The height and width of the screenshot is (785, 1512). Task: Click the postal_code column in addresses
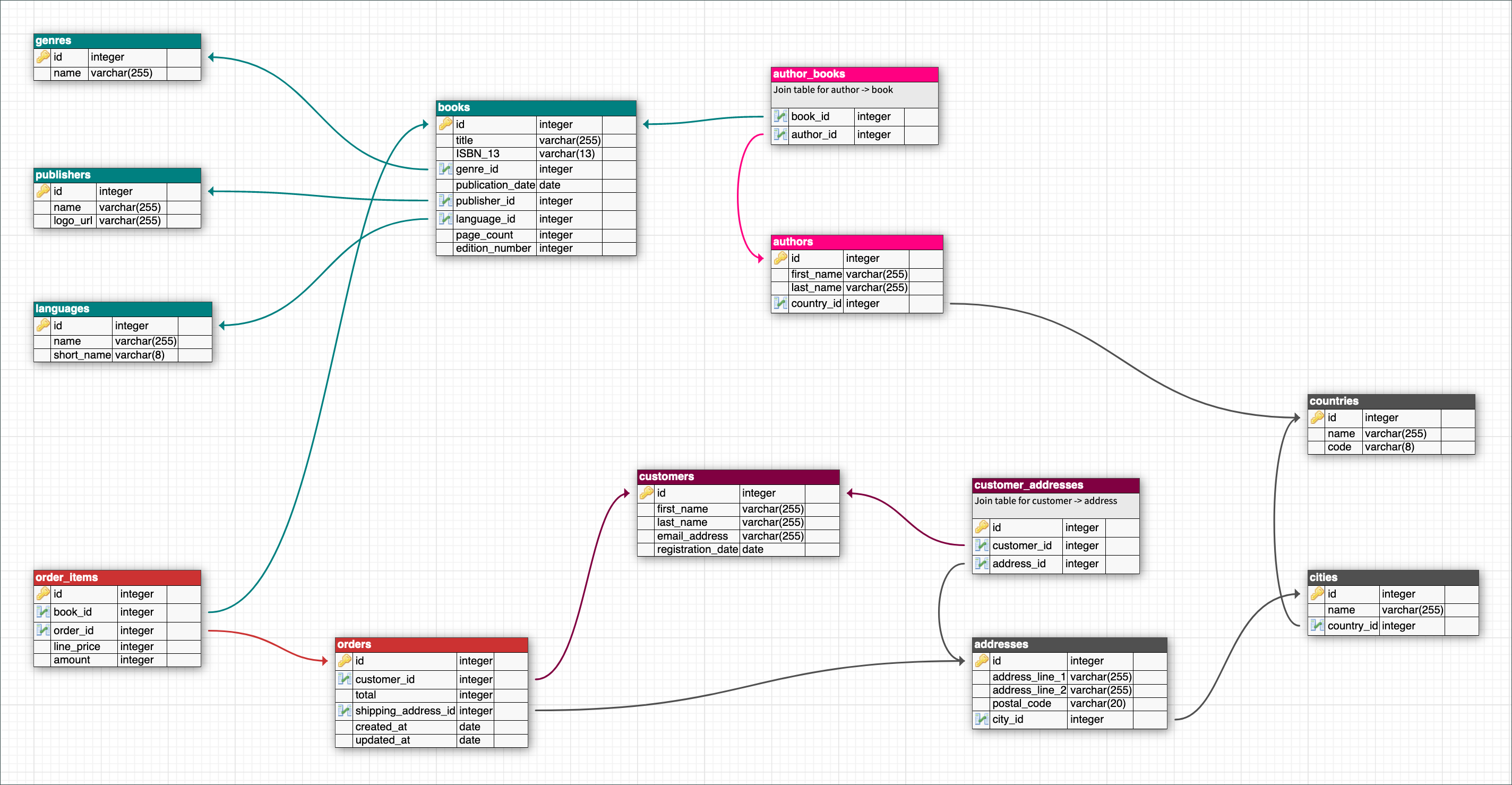[1069, 703]
